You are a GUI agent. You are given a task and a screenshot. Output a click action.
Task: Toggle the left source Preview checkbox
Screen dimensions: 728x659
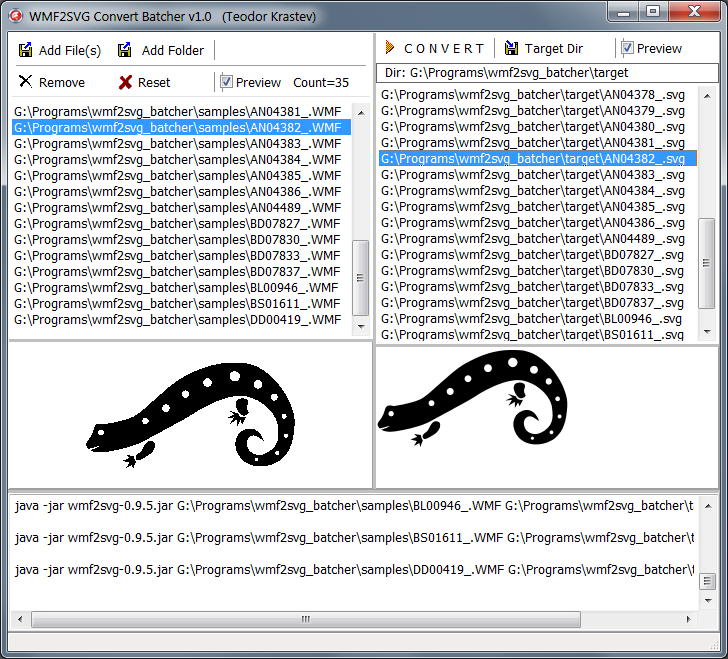pyautogui.click(x=227, y=82)
